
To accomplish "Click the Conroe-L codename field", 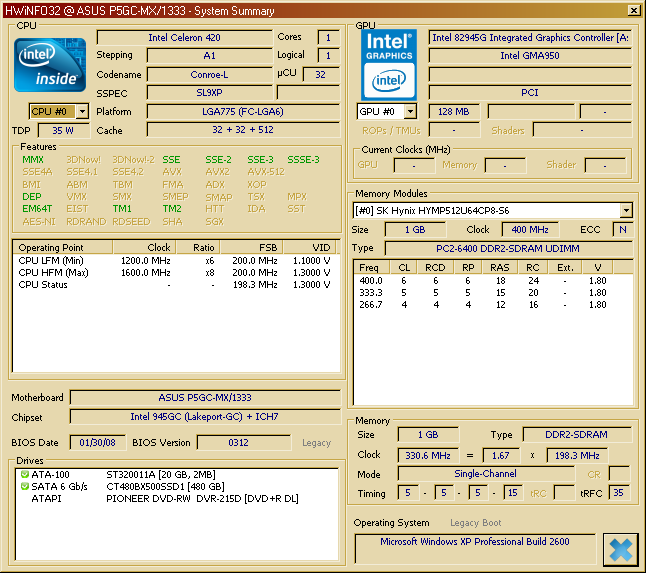I will coord(209,75).
